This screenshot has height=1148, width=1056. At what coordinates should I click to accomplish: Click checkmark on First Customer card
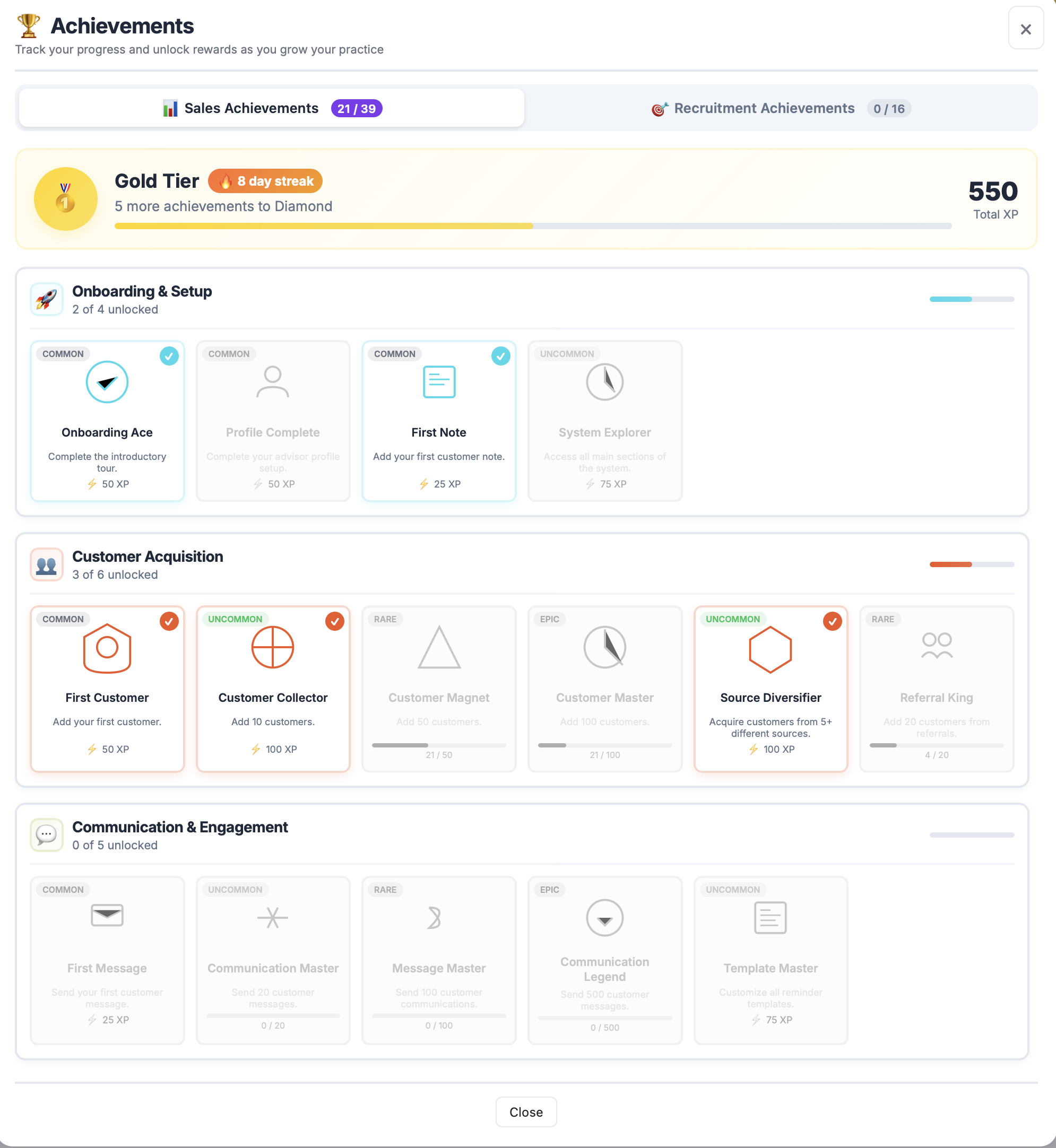(x=169, y=621)
